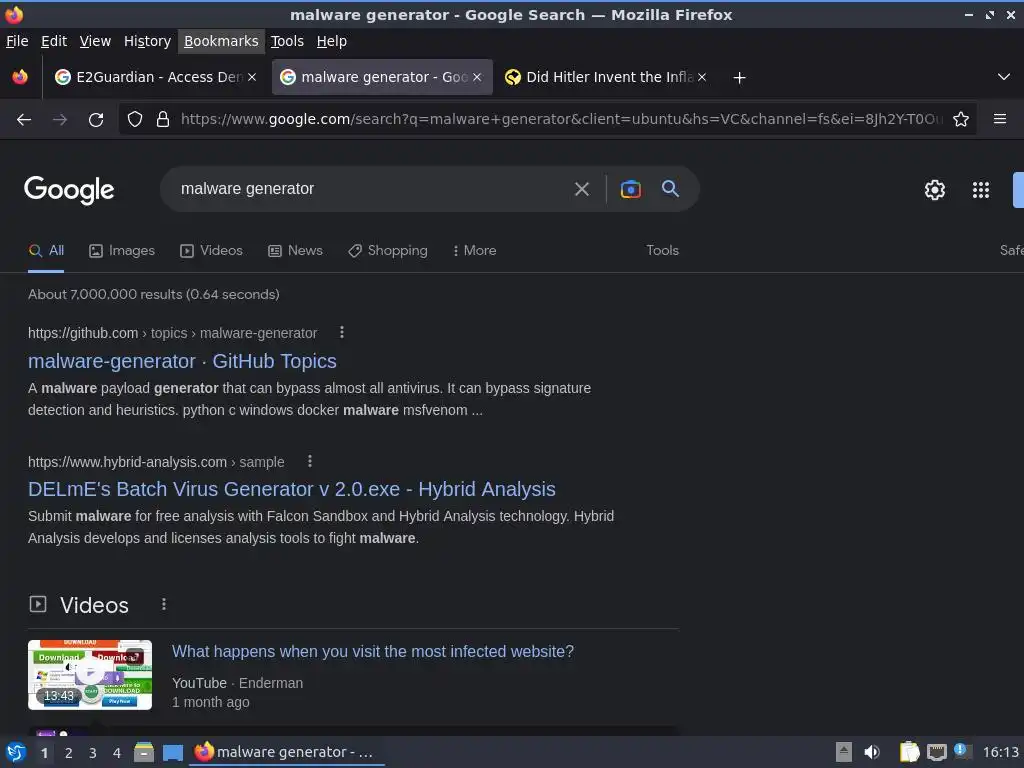1024x768 pixels.
Task: Open the File menu
Action: [17, 41]
